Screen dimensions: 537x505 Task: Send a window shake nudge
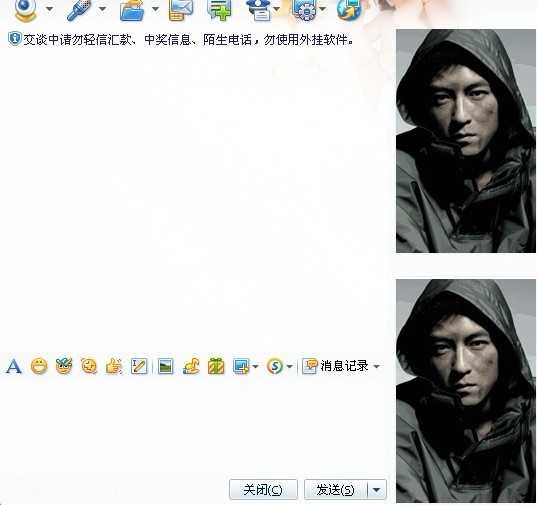89,366
